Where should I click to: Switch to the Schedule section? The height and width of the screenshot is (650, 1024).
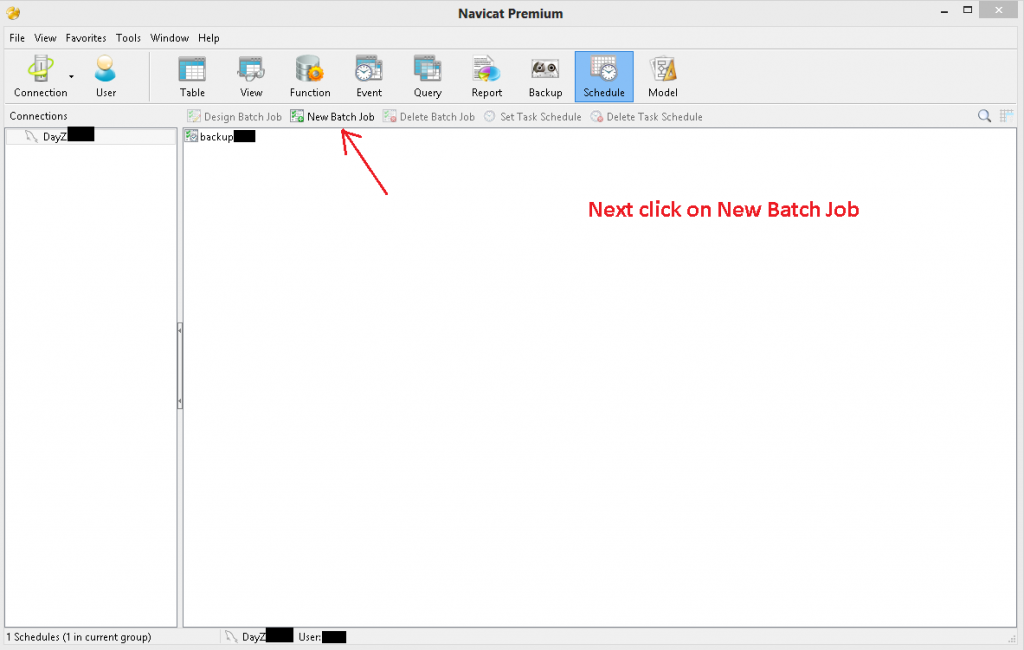pos(604,77)
